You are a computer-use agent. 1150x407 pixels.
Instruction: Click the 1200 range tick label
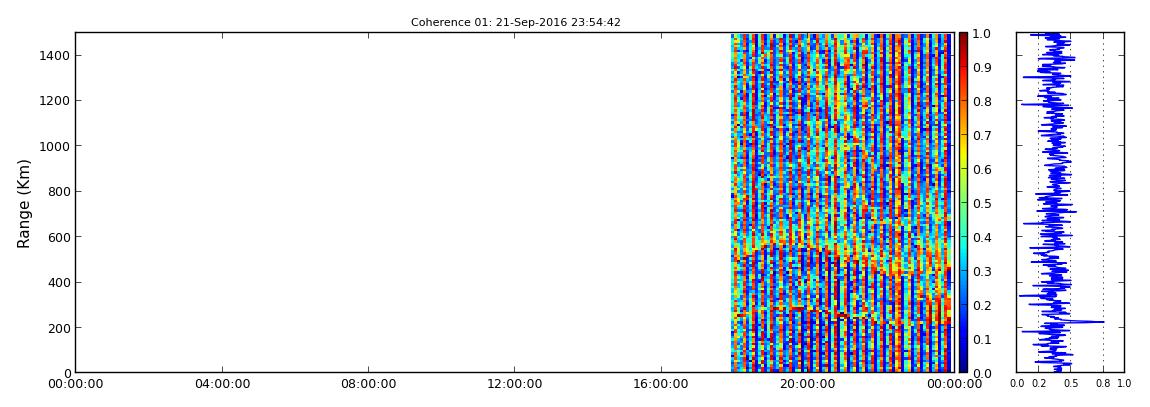54,100
